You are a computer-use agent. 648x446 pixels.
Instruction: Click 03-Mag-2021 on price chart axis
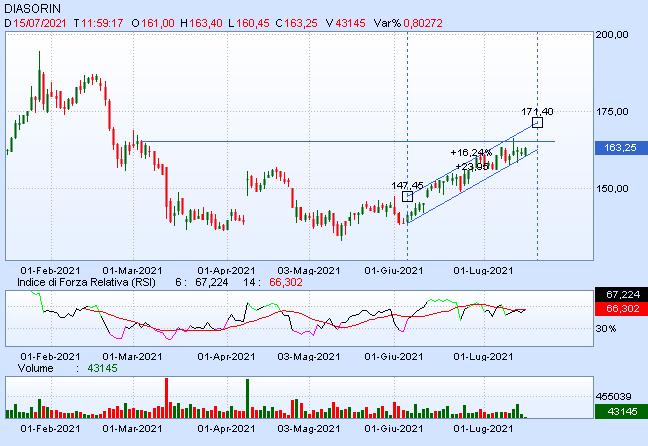309,271
